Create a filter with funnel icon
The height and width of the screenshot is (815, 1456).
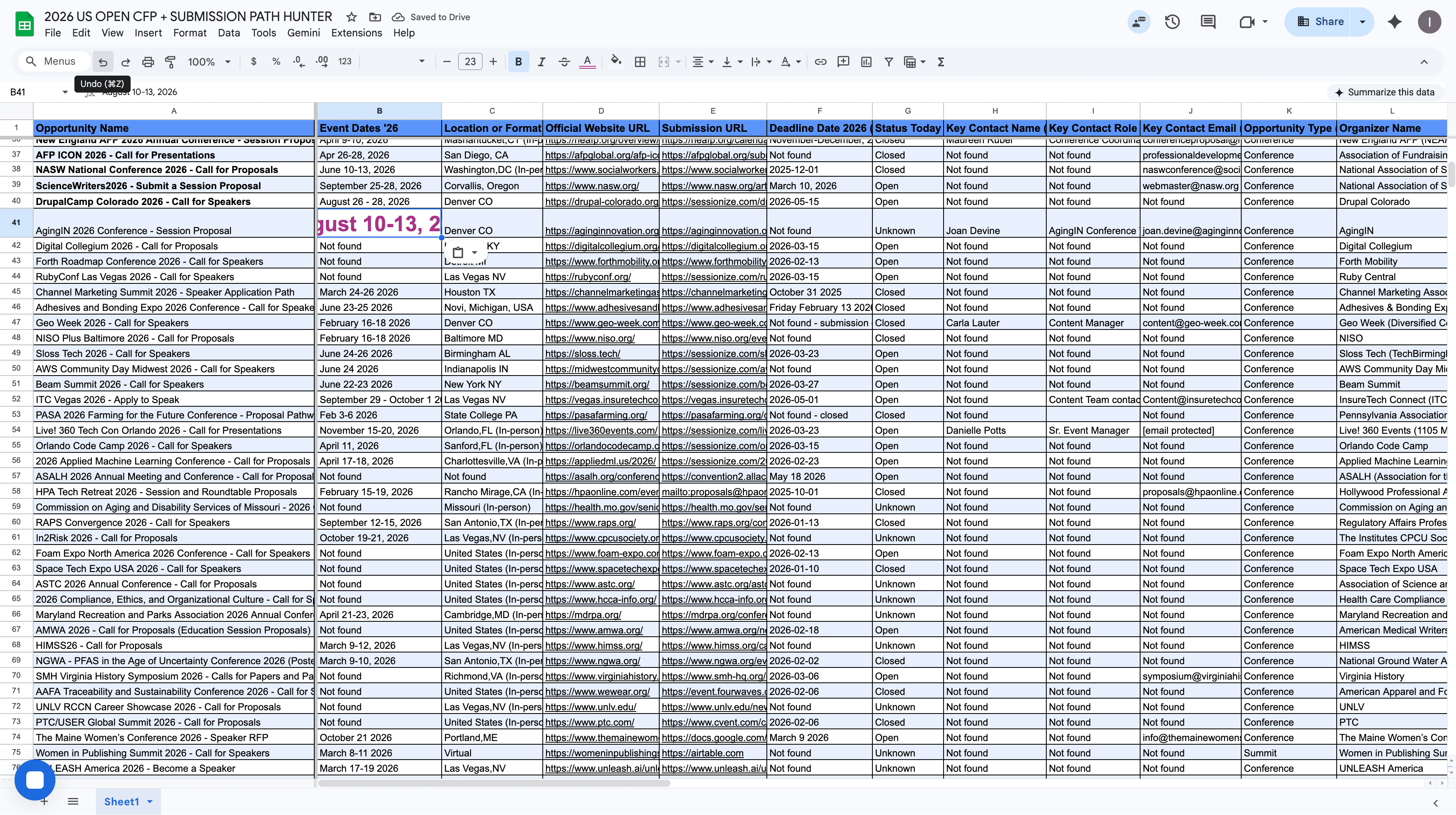pos(889,62)
